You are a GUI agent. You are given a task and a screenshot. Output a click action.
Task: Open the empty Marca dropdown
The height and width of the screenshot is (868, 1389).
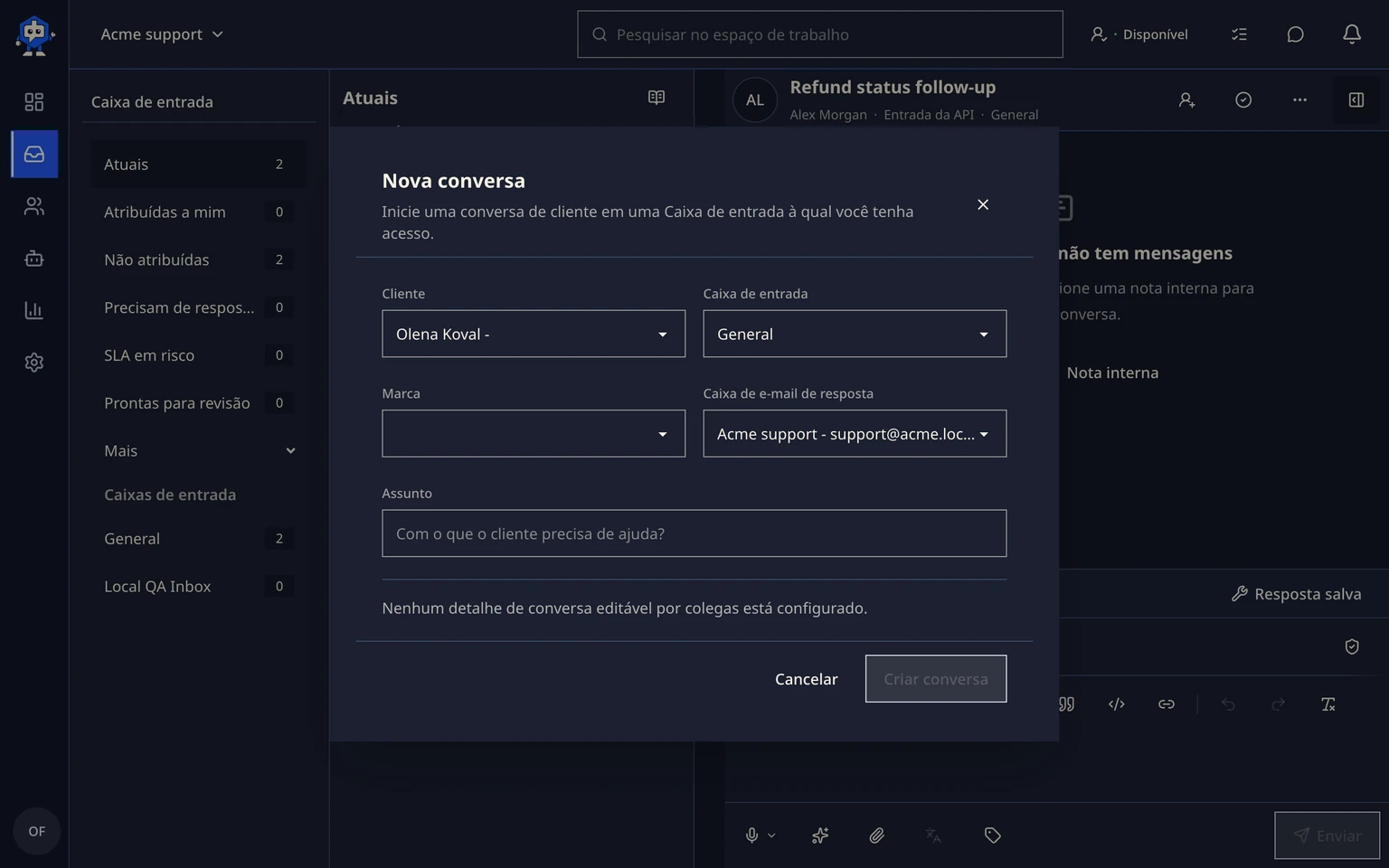point(534,433)
